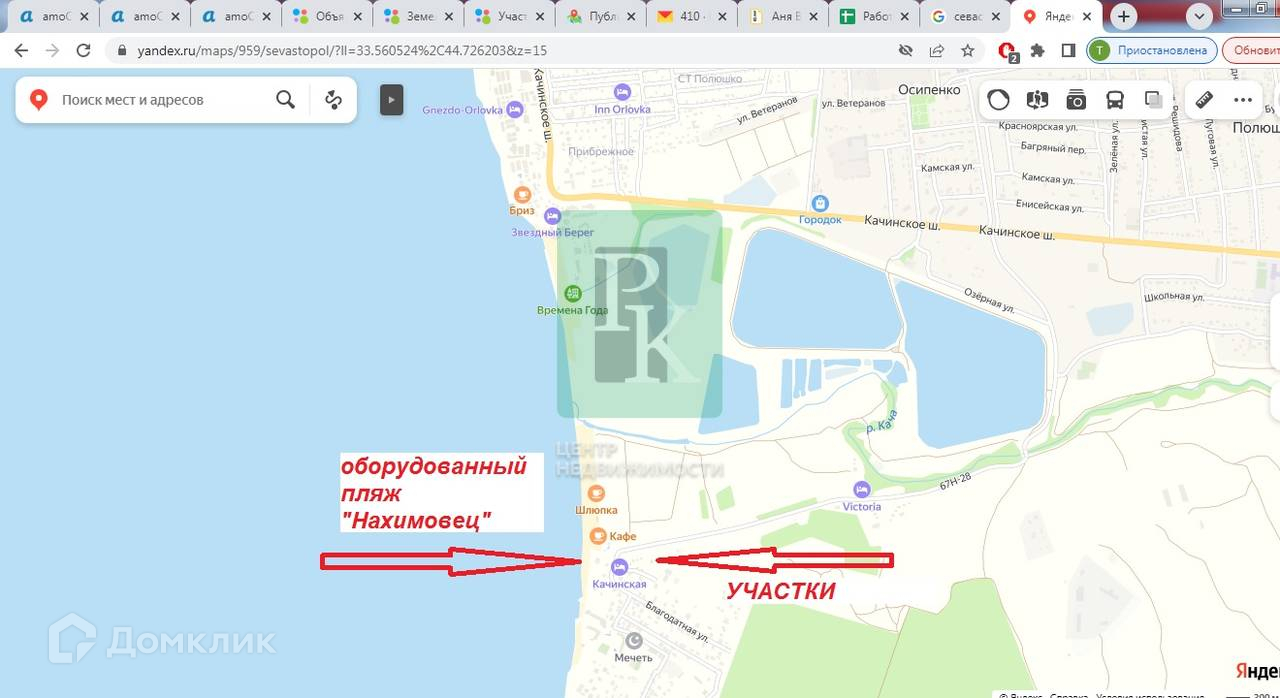Screen dimensions: 1280x698
Task: Reload the current page
Action: pos(83,50)
